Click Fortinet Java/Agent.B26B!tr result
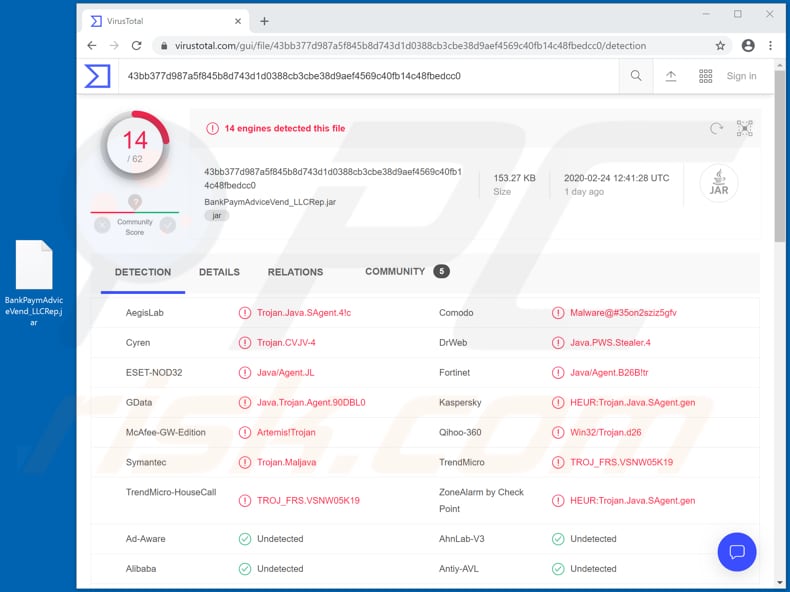This screenshot has height=592, width=790. pos(609,373)
